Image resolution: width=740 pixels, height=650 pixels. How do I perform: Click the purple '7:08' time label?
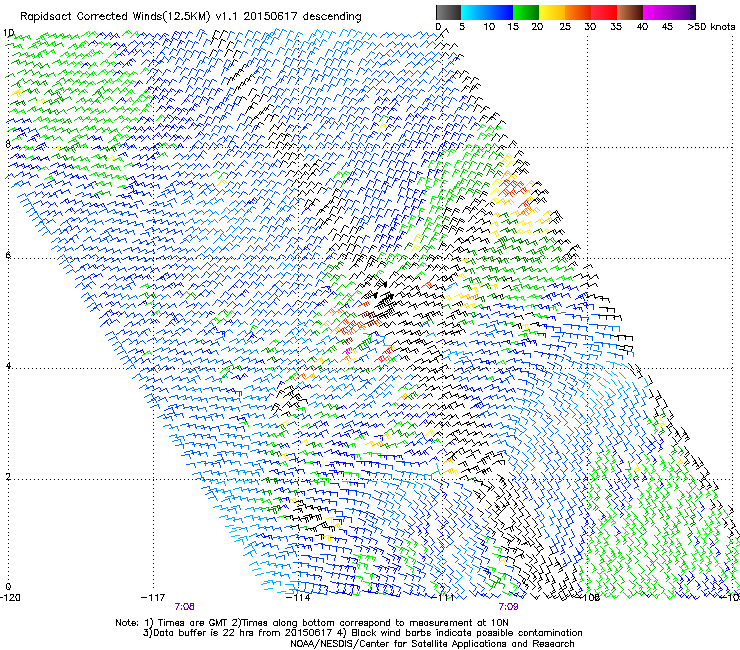click(x=185, y=607)
